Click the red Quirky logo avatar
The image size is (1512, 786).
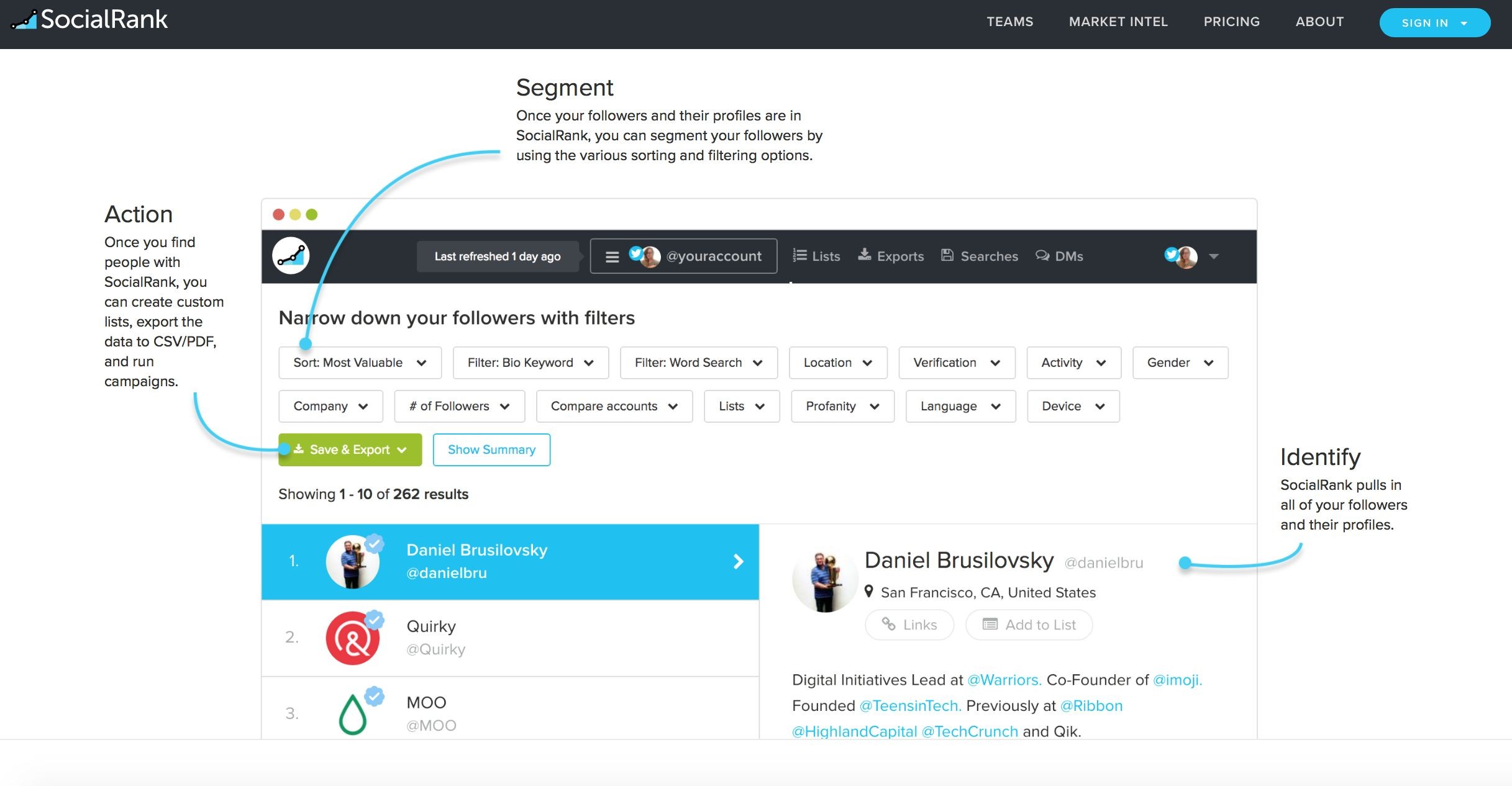352,638
